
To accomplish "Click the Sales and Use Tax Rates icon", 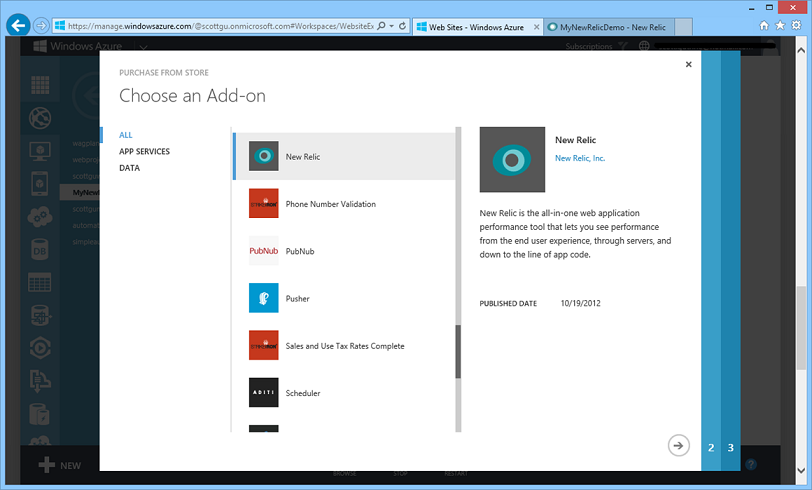I will point(264,345).
